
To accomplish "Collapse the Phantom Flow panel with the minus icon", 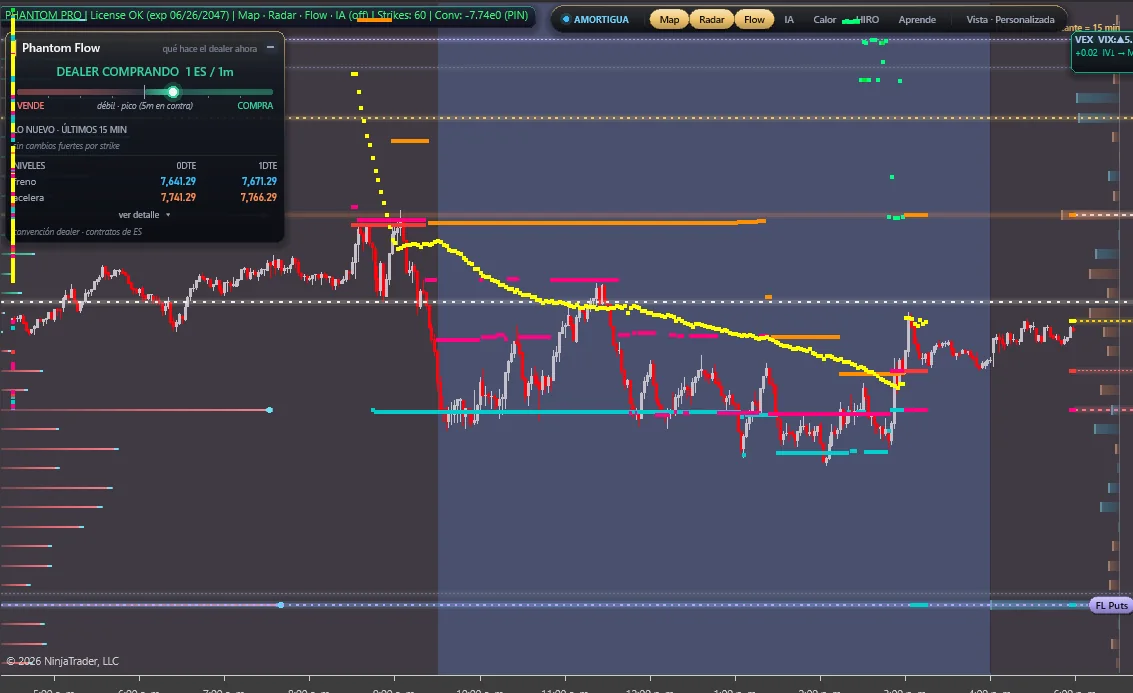I will click(x=270, y=48).
